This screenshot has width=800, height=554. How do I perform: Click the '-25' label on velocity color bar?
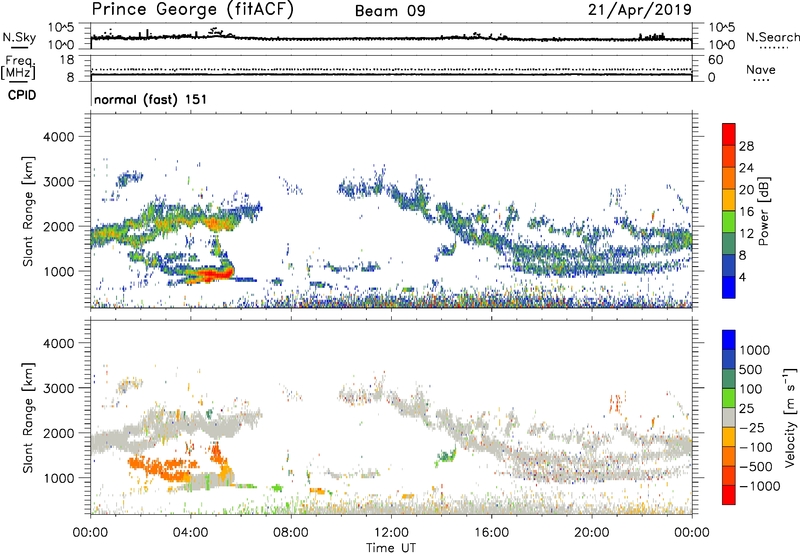[754, 428]
